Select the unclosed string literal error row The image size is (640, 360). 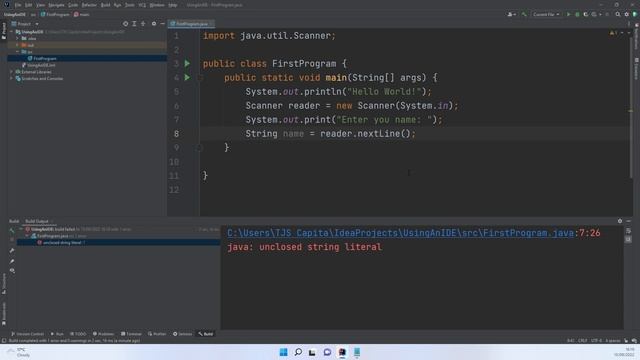click(x=118, y=242)
